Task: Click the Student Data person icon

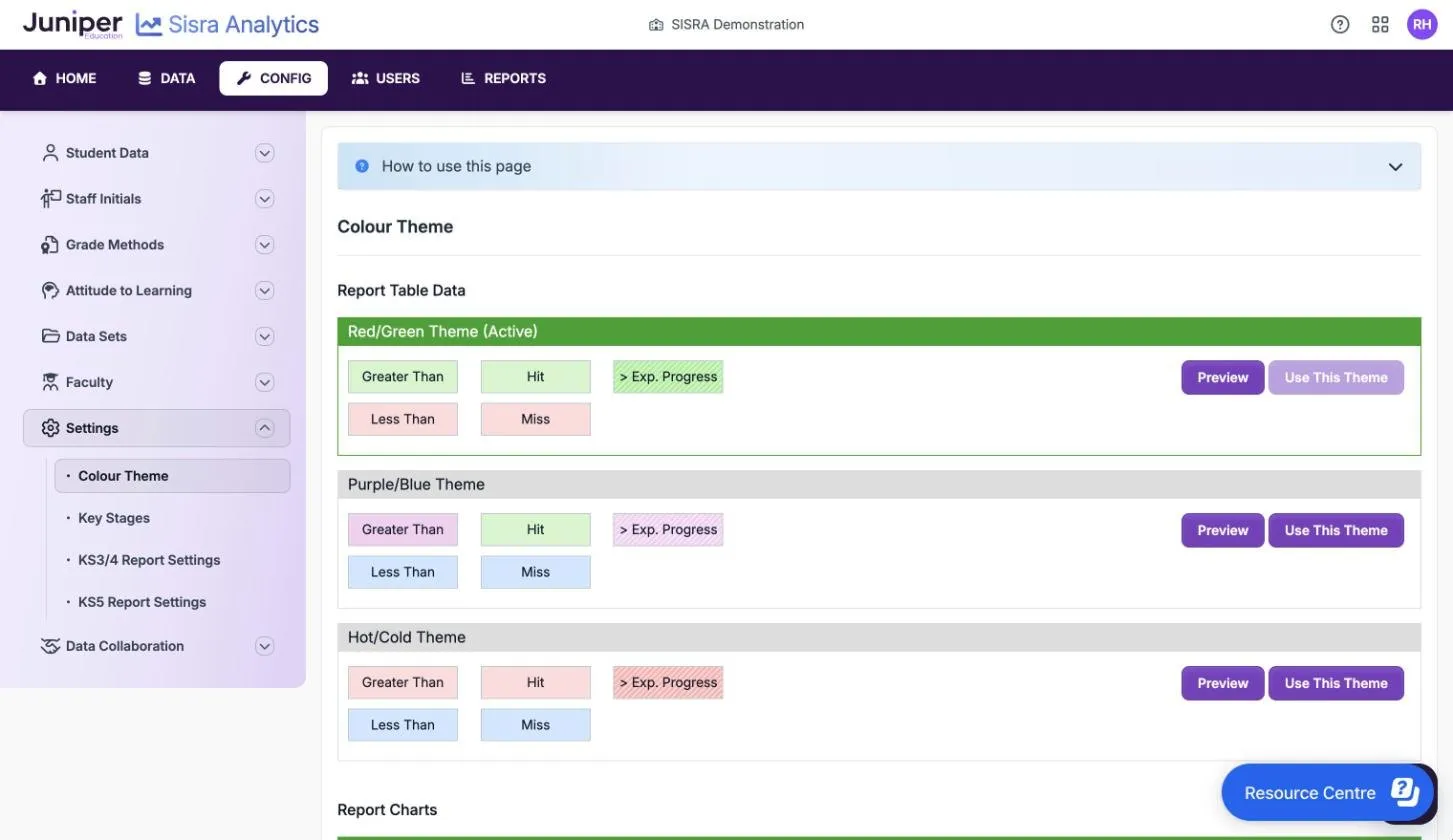Action: (x=50, y=153)
